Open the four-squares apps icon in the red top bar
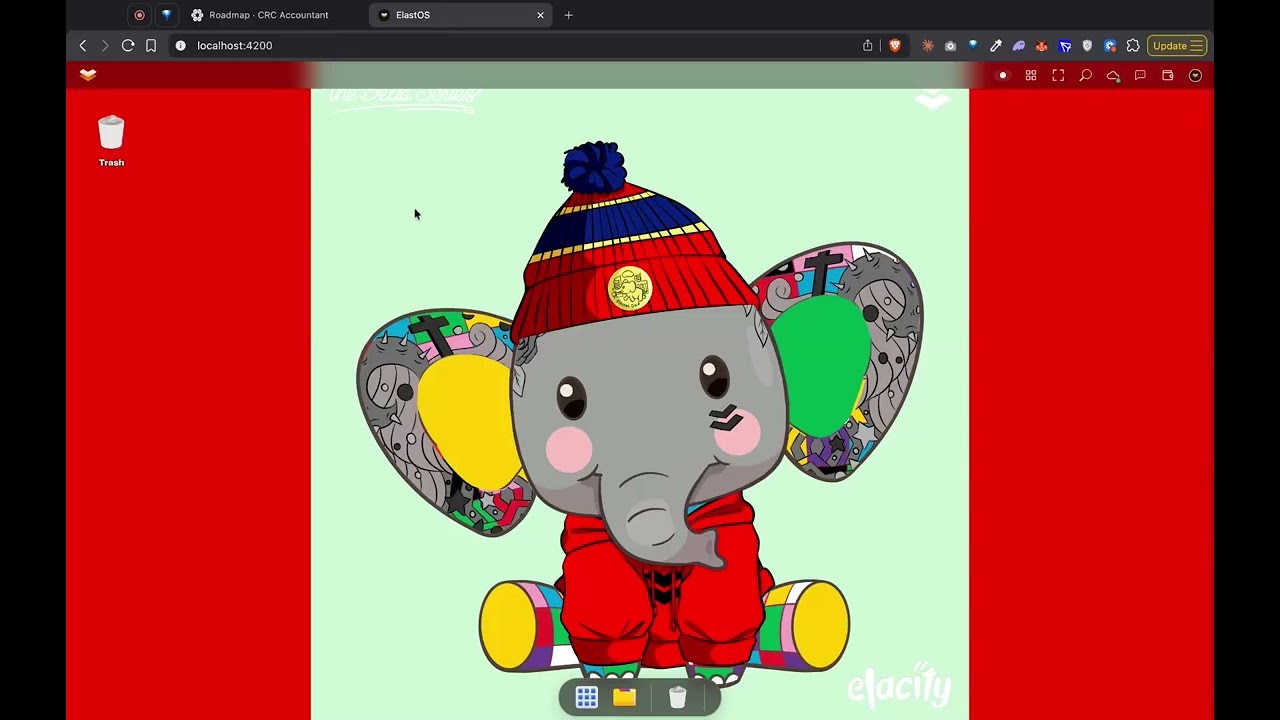The width and height of the screenshot is (1280, 720). click(1031, 76)
